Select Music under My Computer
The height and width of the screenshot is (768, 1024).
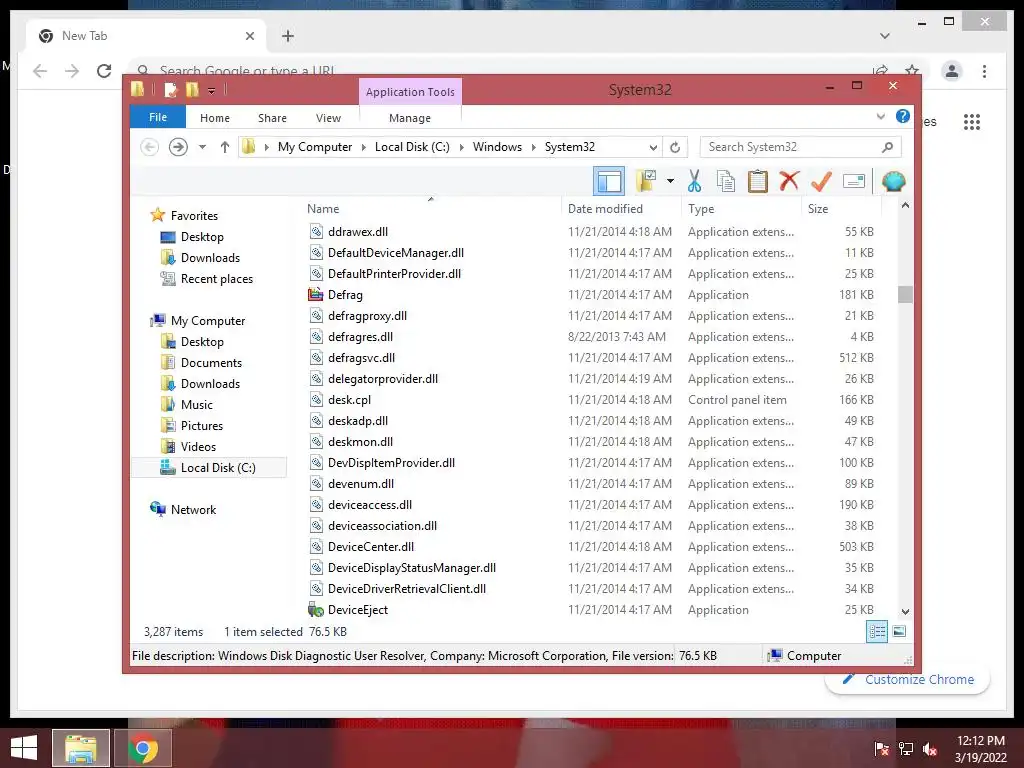[x=197, y=405]
